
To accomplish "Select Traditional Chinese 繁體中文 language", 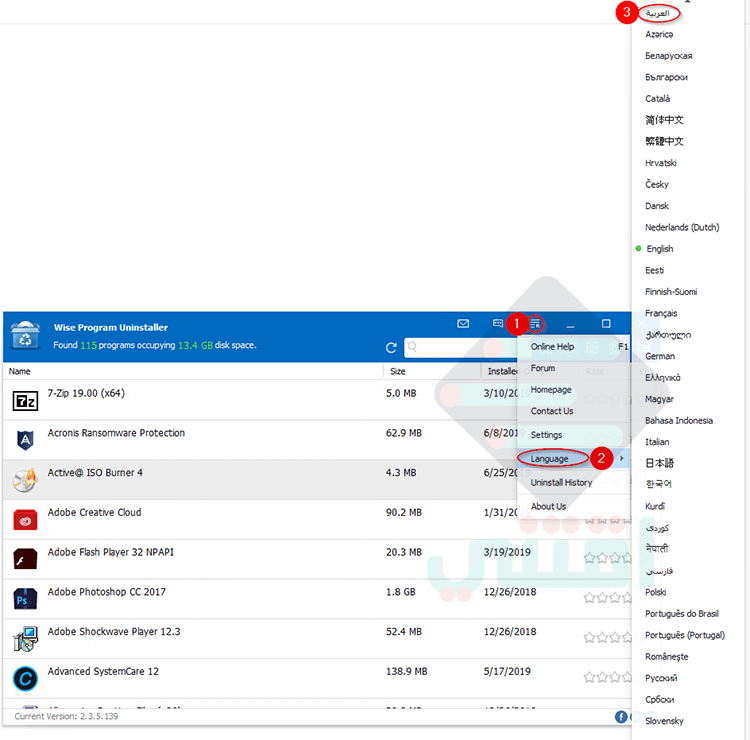I will tap(664, 141).
